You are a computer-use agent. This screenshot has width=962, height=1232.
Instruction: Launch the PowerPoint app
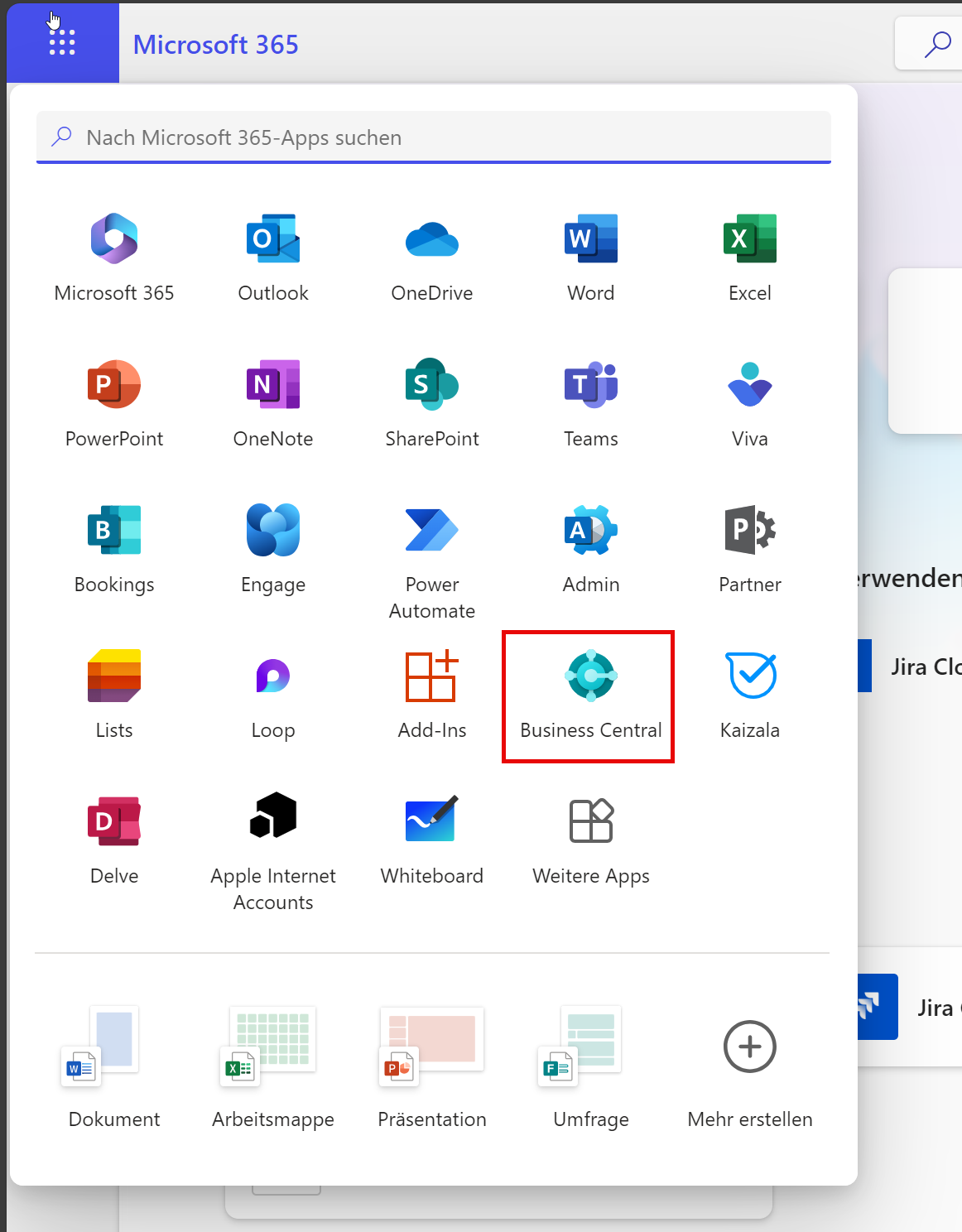(114, 403)
